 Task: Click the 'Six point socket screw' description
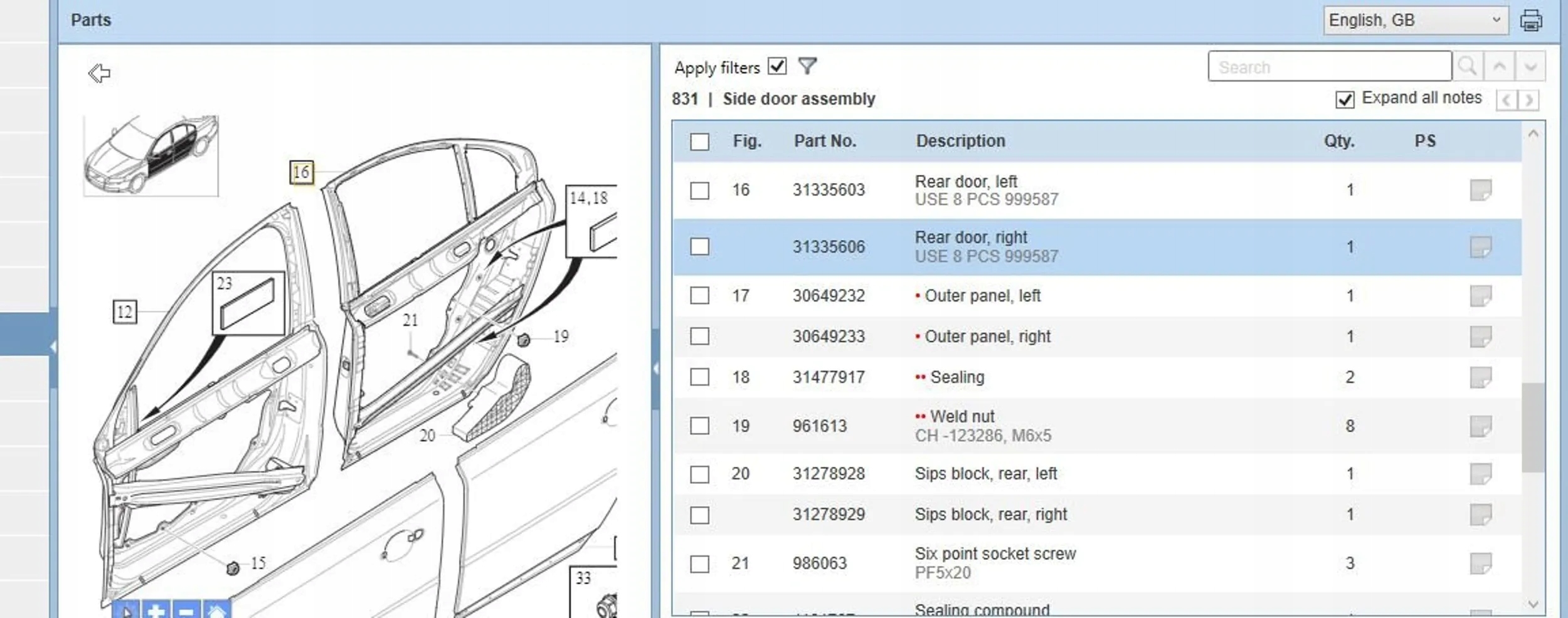click(995, 554)
